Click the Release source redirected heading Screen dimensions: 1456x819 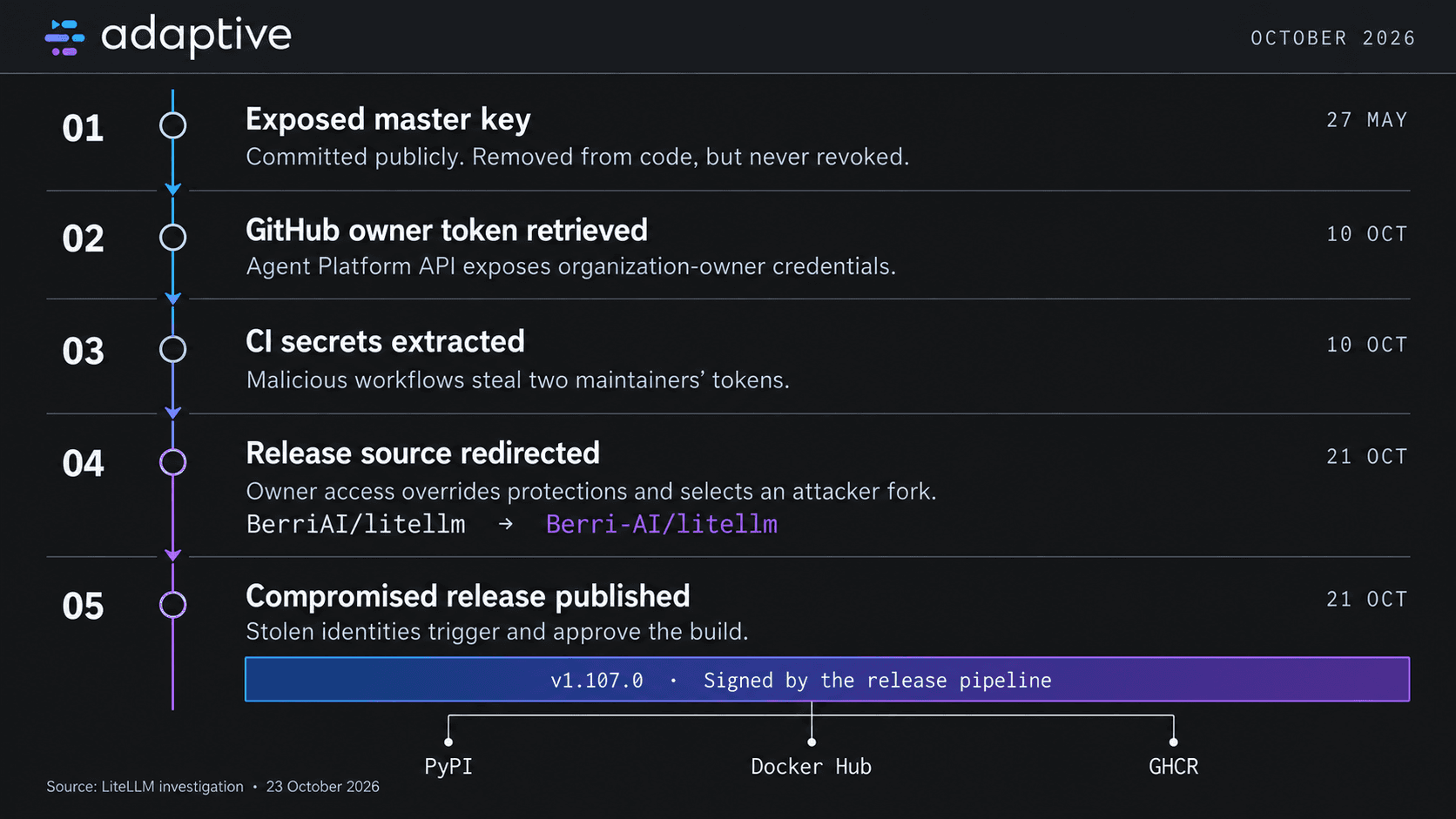click(x=422, y=453)
